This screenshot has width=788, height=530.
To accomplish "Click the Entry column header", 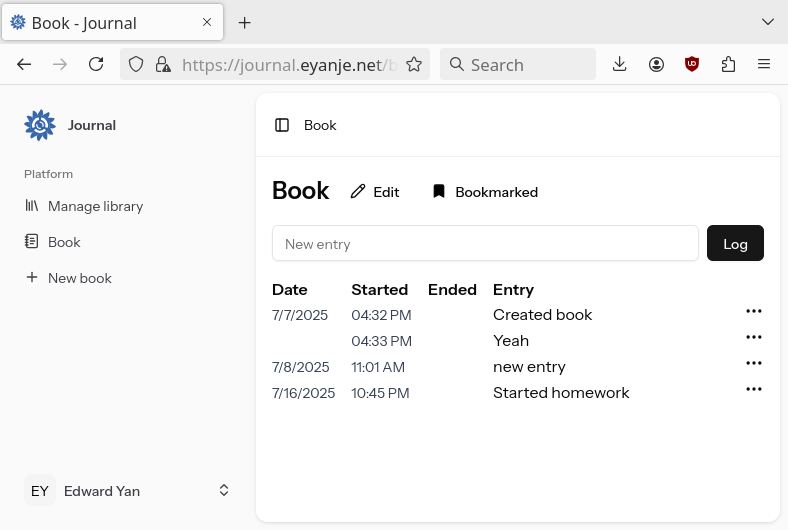I will [513, 289].
